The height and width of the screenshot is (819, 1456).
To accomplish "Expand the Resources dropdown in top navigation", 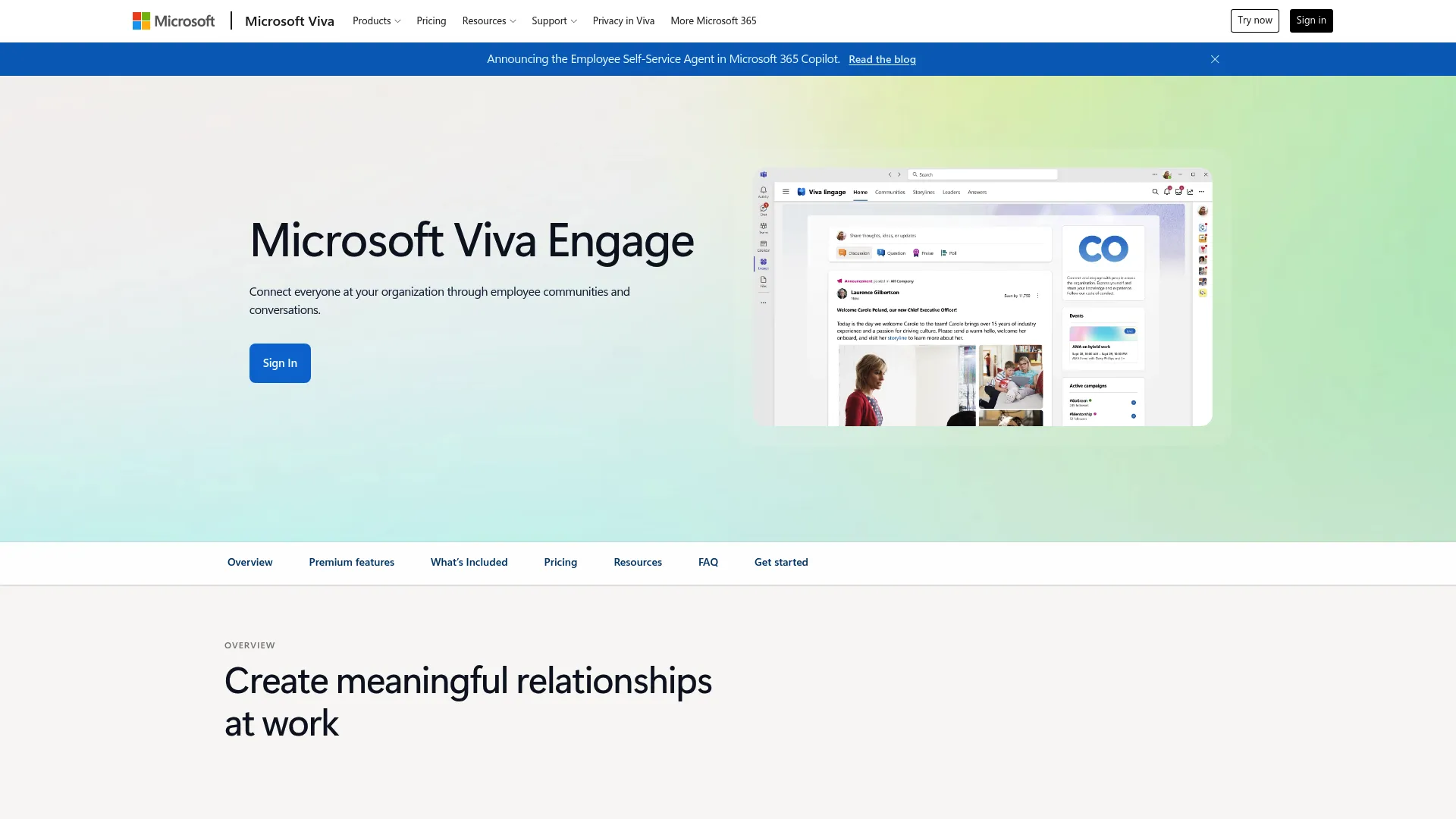I will click(x=489, y=21).
